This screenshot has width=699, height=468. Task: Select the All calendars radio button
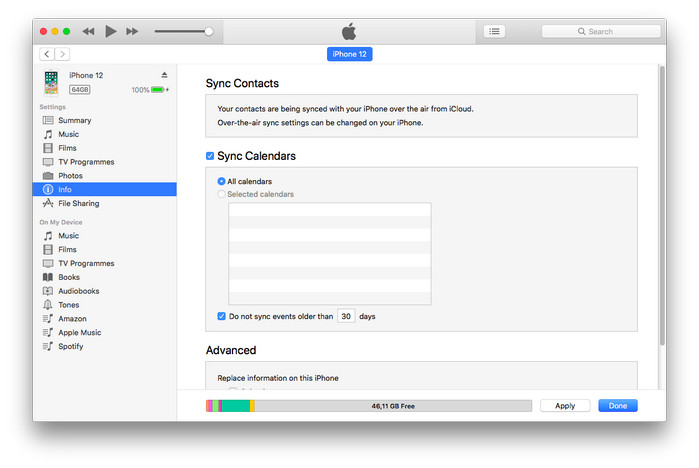coord(221,181)
